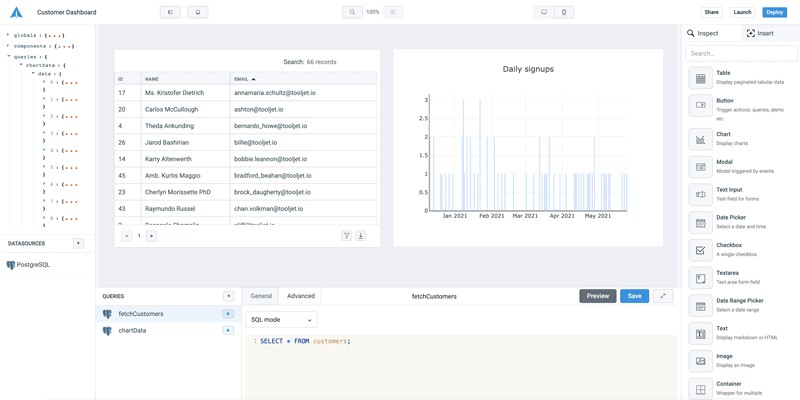800x400 pixels.
Task: Switch canvas to mobile layout view
Action: (x=564, y=12)
